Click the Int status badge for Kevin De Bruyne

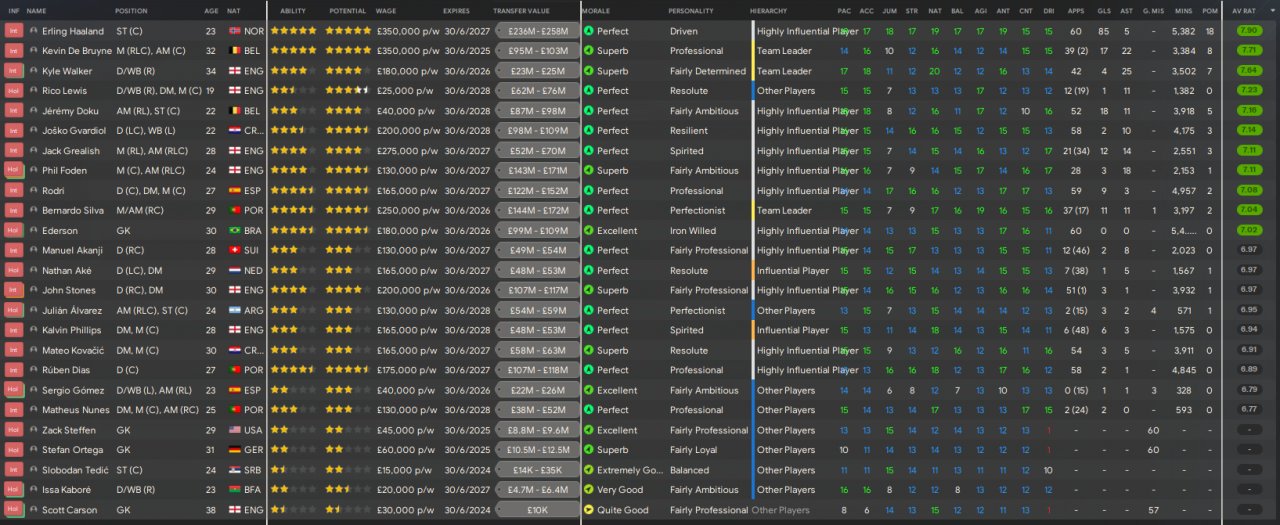[14, 51]
